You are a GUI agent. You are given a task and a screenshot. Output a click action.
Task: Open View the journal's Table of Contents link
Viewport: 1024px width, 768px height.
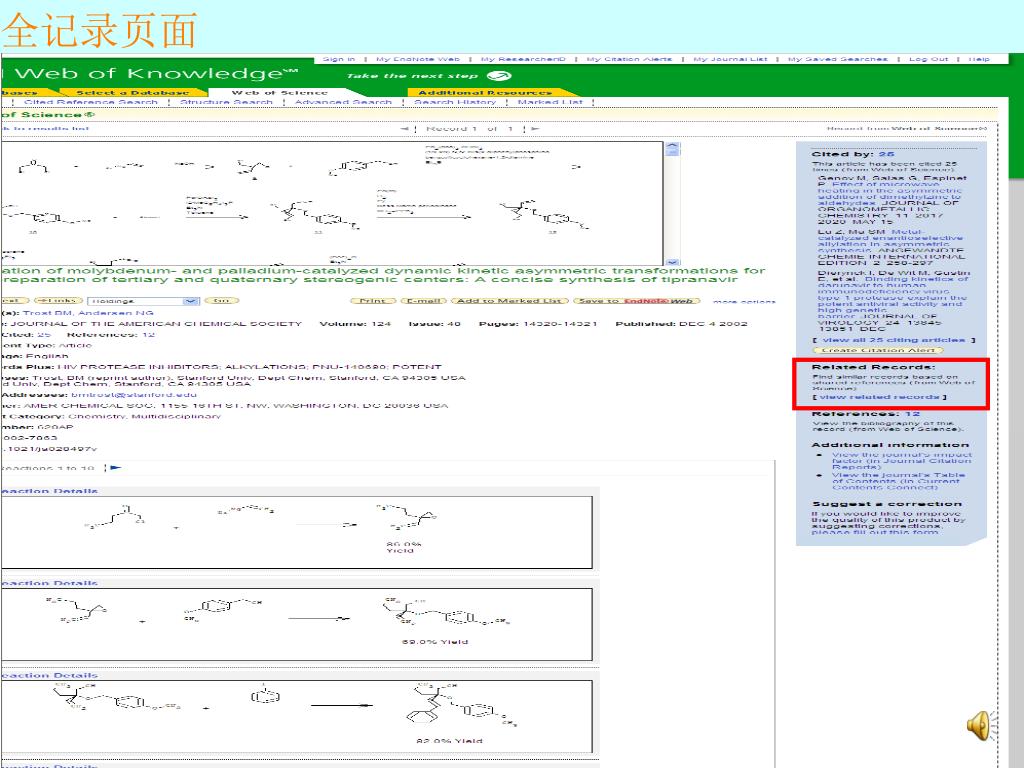point(898,481)
